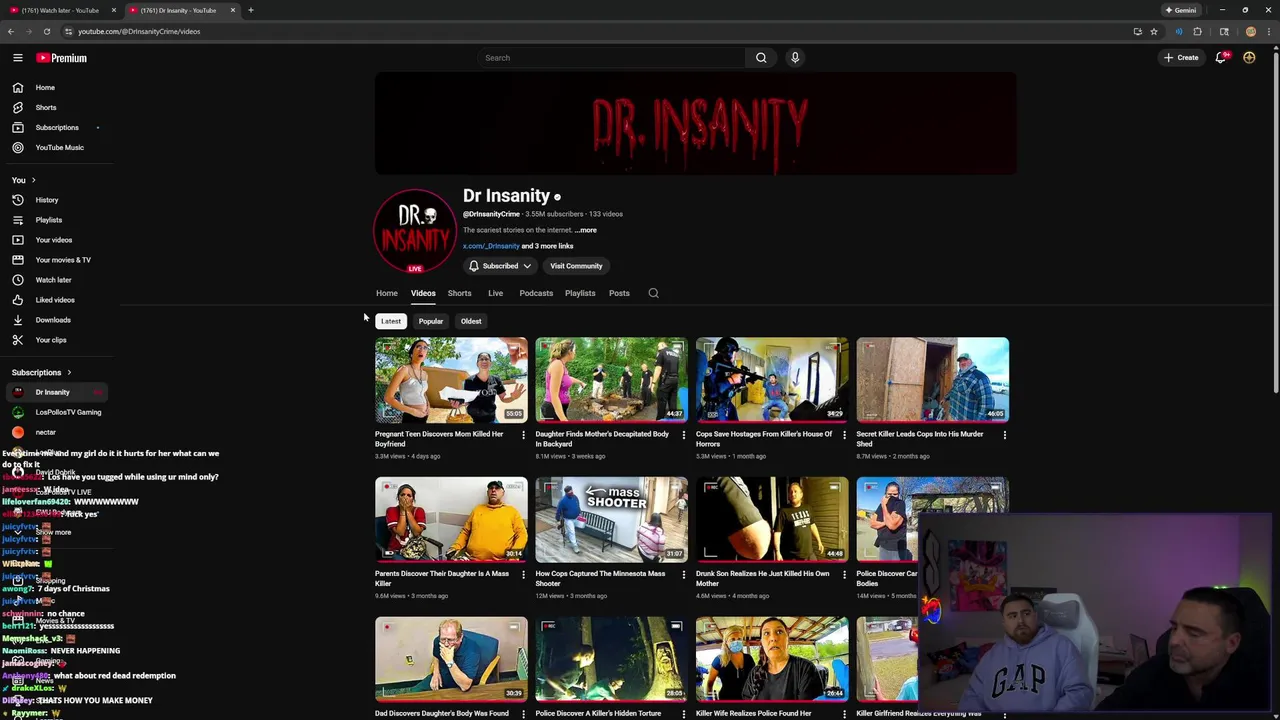This screenshot has width=1280, height=720.
Task: Click the Search input field
Action: coord(610,58)
